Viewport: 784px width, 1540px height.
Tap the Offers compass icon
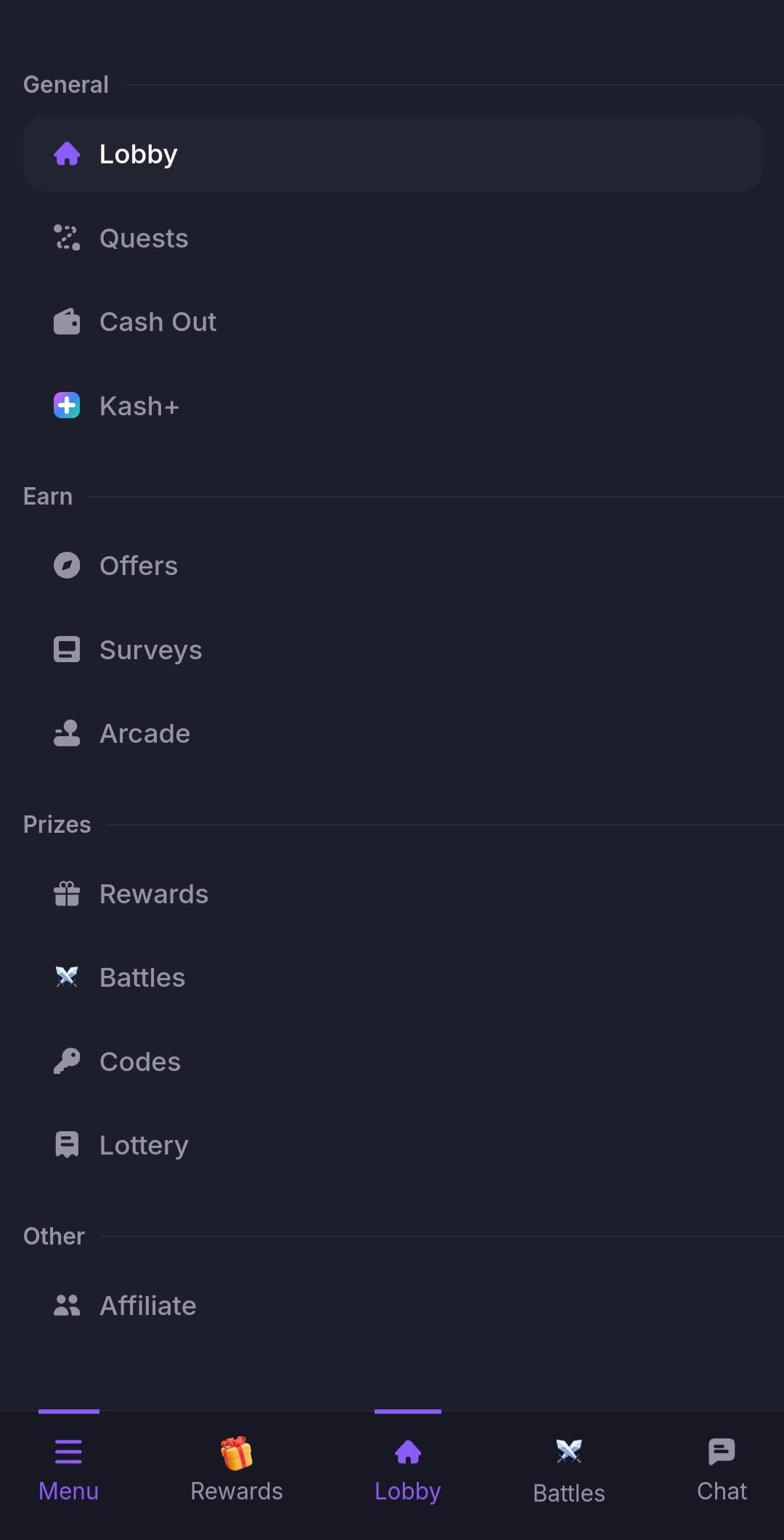(67, 566)
